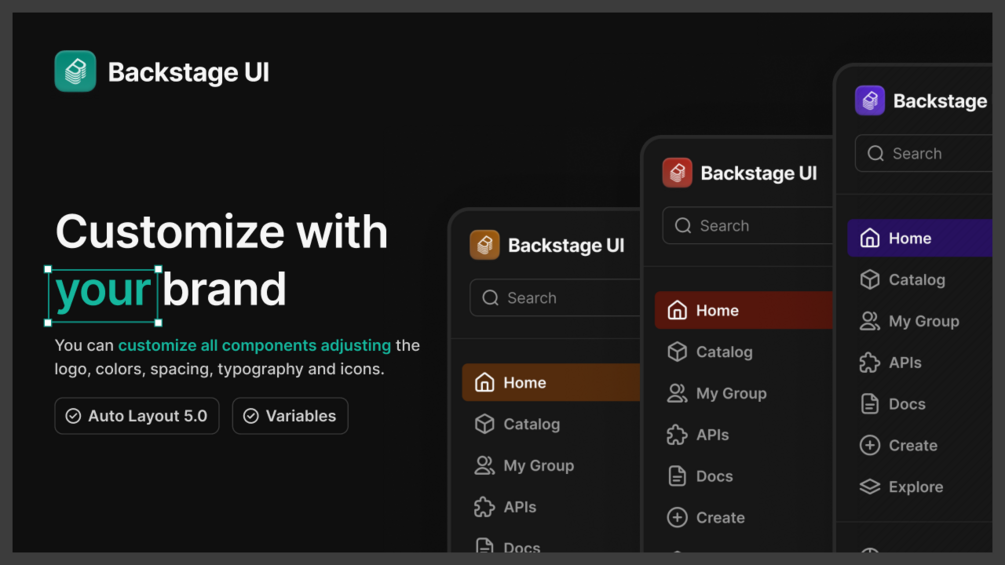1005x565 pixels.
Task: Click the Docs file icon in purple sidebar
Action: [870, 404]
